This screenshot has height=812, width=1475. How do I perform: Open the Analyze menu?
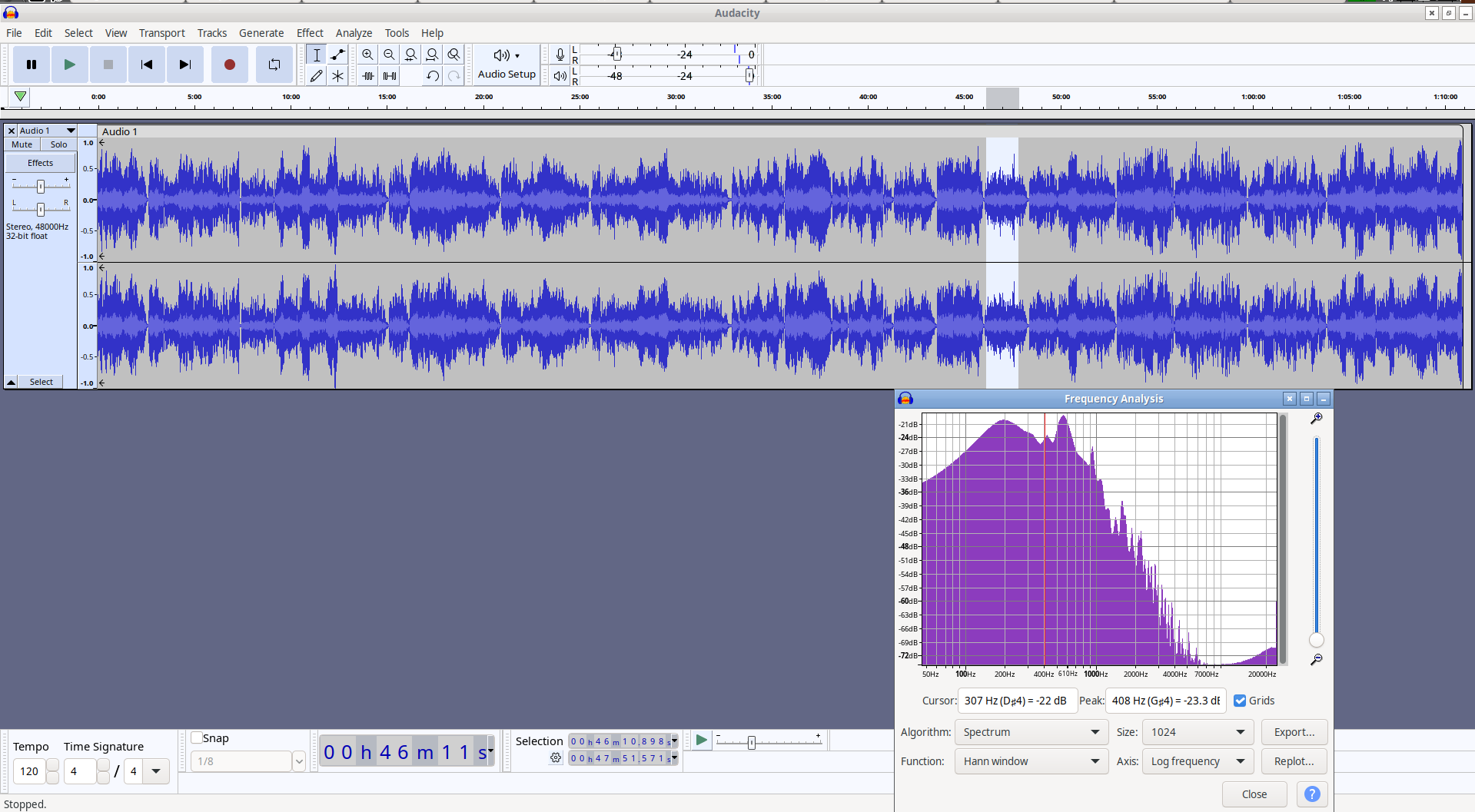tap(354, 33)
